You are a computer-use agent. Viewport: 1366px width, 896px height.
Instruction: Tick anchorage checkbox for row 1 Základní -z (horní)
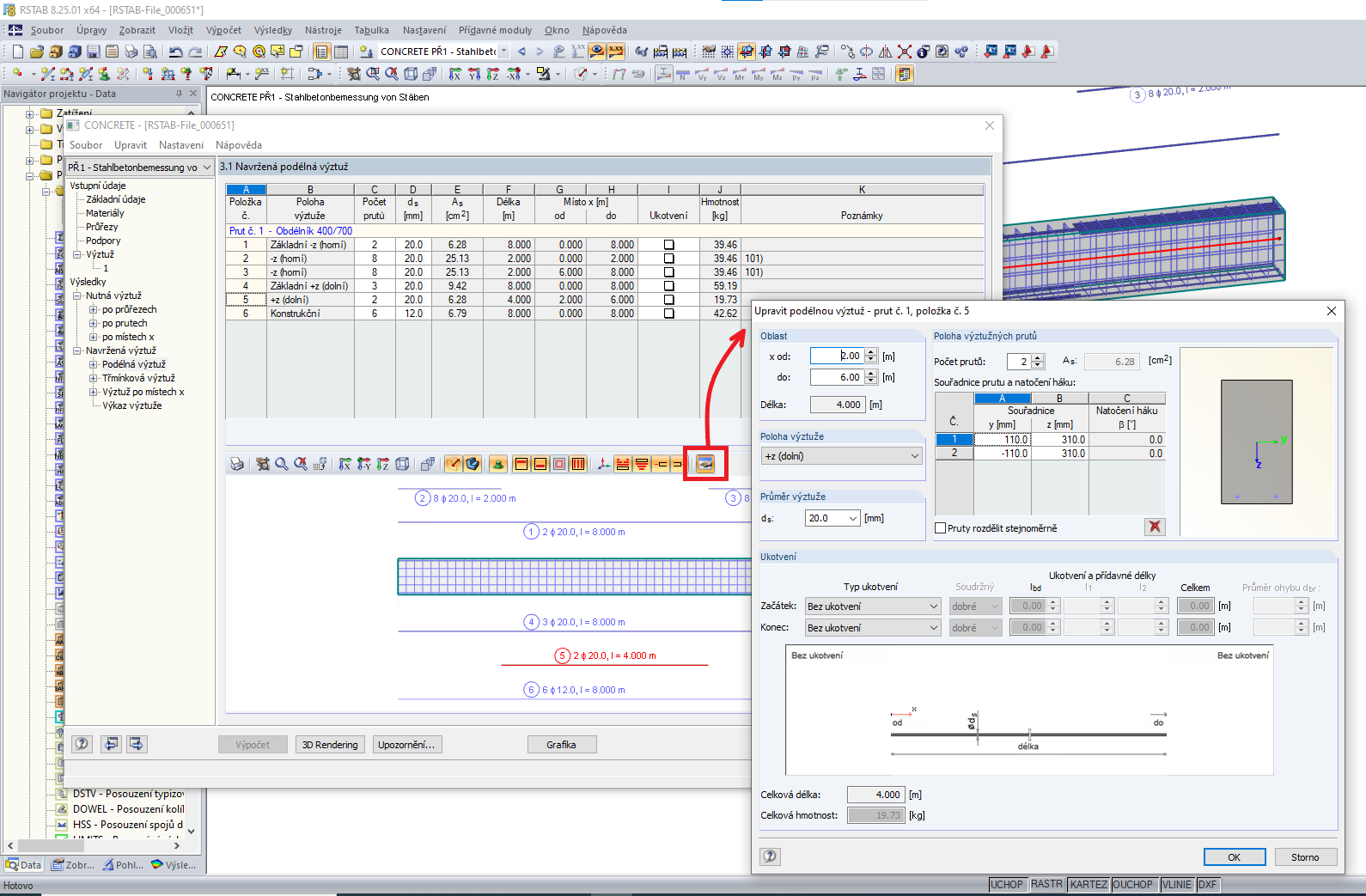(668, 245)
